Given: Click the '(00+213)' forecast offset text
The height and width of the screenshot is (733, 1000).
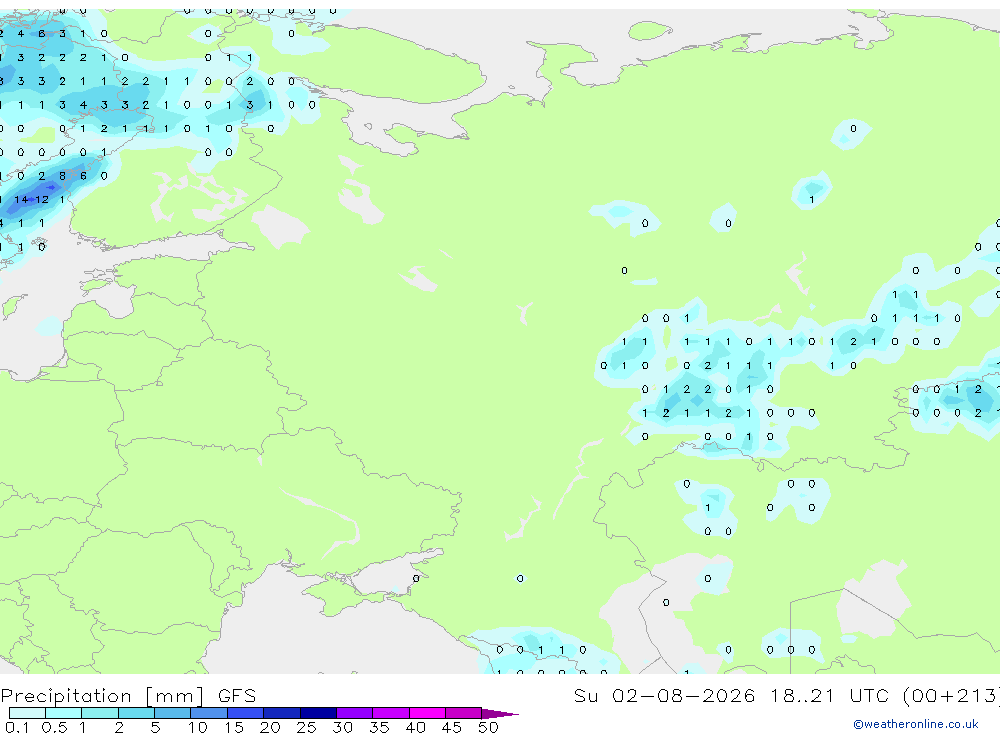Looking at the screenshot, I should pyautogui.click(x=951, y=696).
